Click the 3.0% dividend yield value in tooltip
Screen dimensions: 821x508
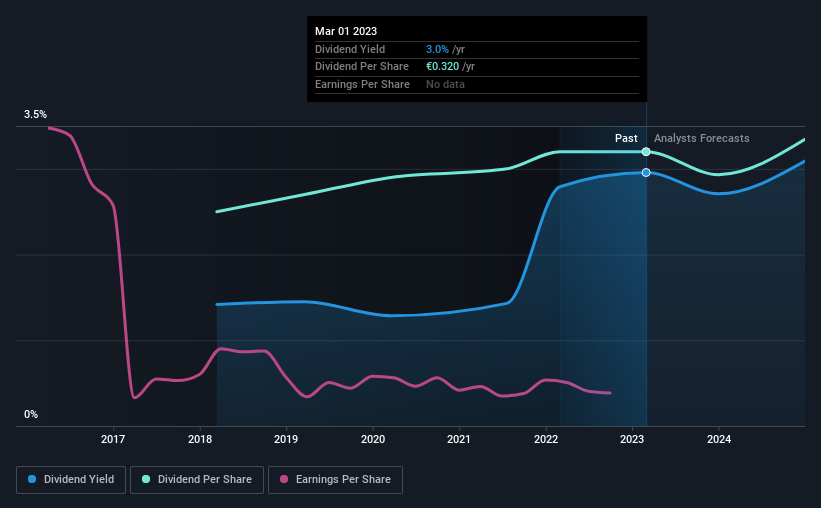click(437, 49)
